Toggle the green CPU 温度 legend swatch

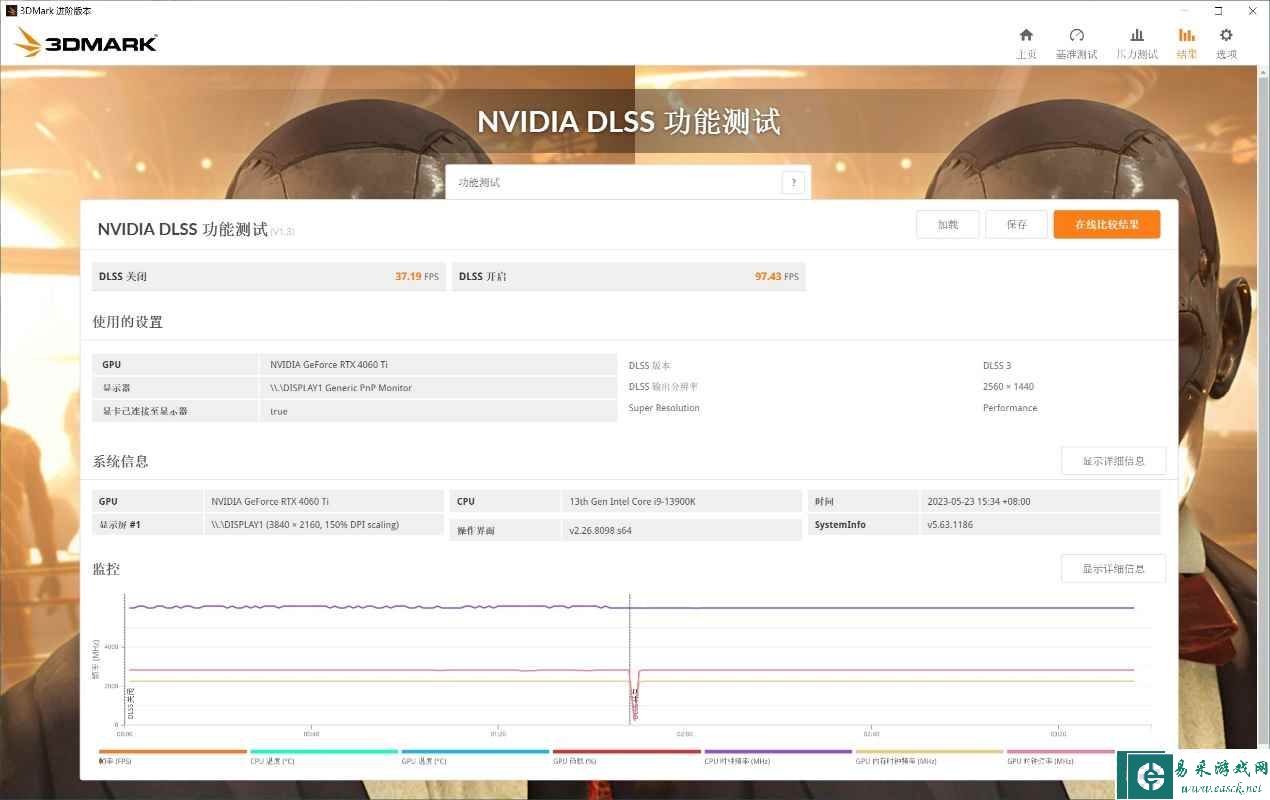(x=324, y=751)
